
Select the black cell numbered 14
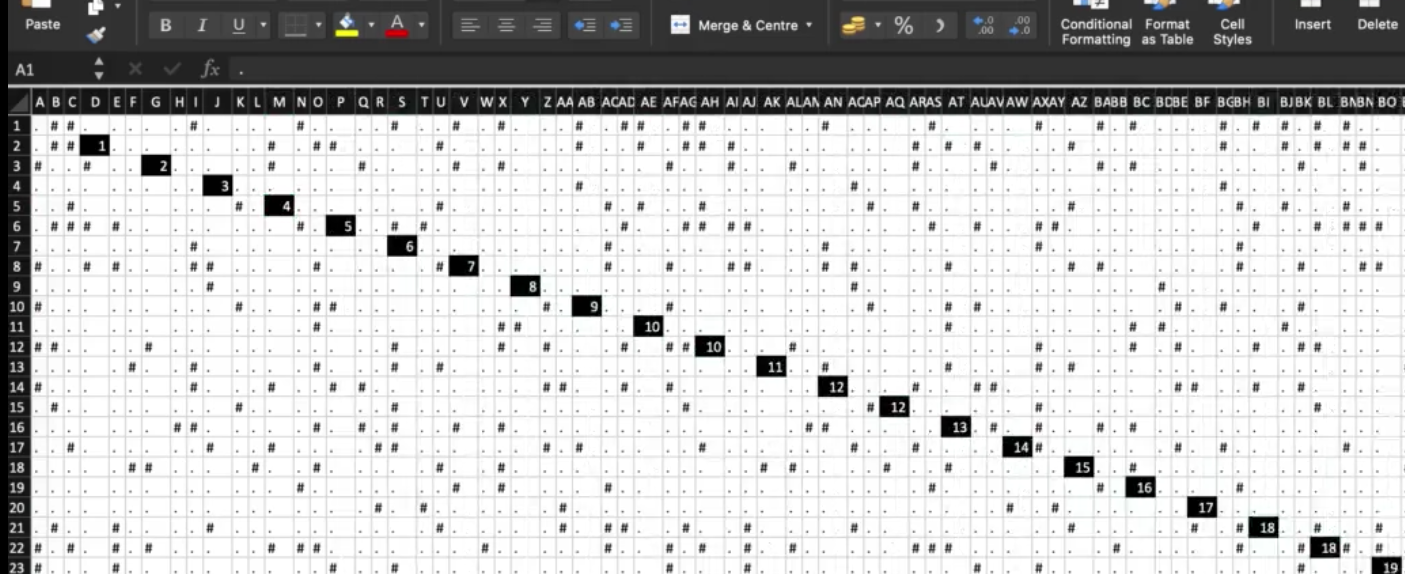tap(1017, 447)
